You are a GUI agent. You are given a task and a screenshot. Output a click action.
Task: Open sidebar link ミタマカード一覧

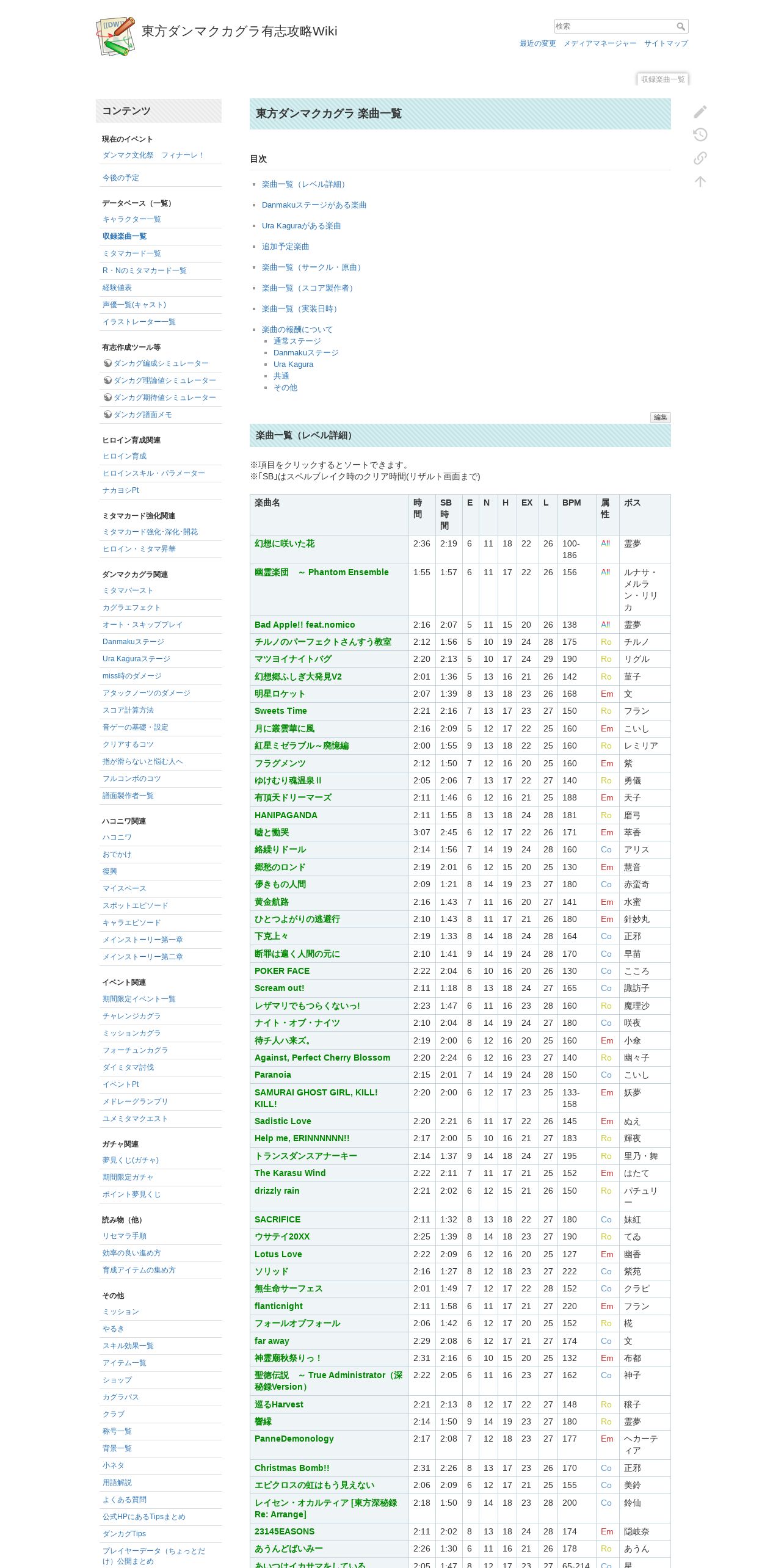[x=132, y=253]
